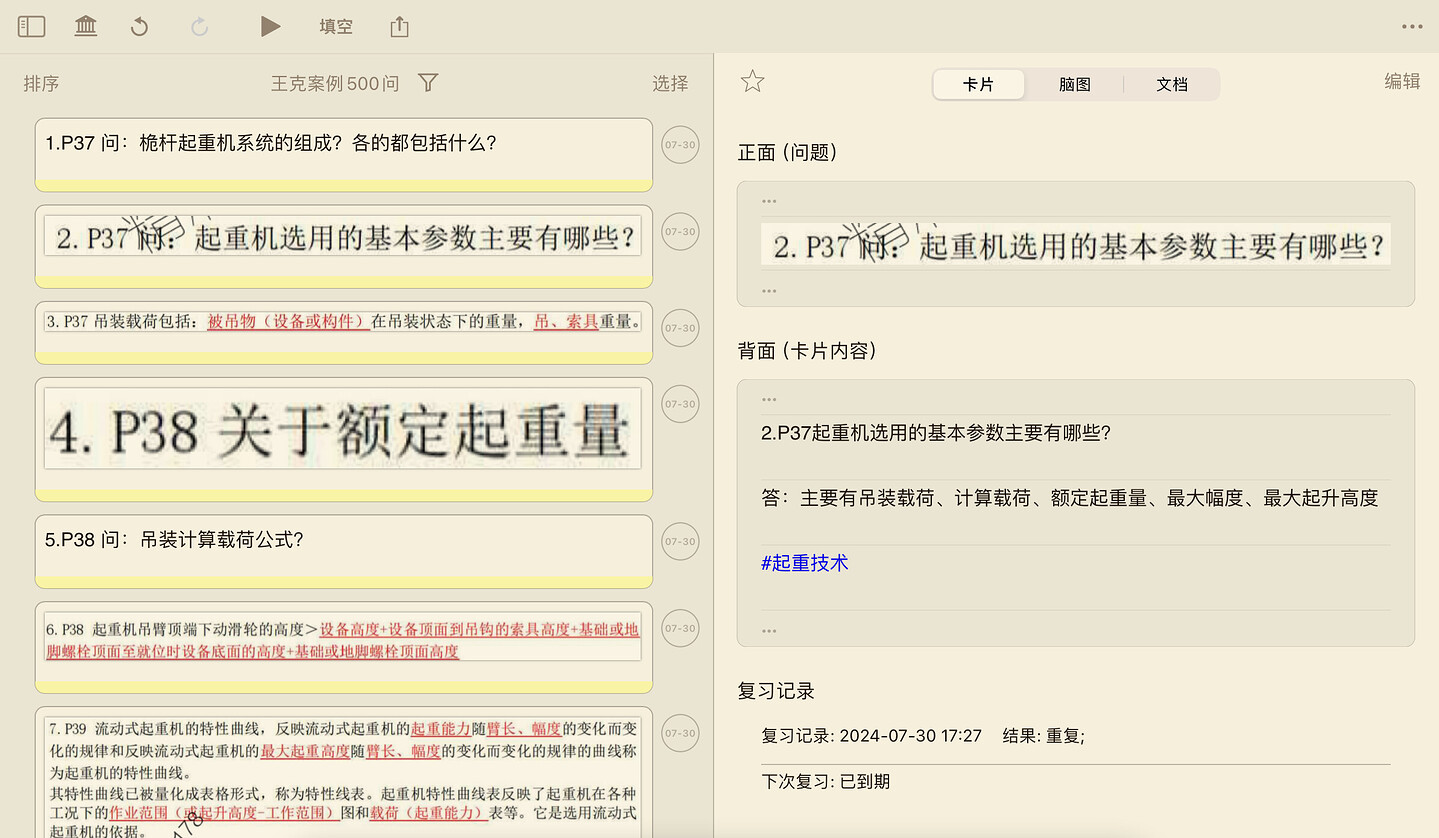Click the bottom ellipsis in 正面 box
This screenshot has width=1439, height=838.
(x=769, y=291)
